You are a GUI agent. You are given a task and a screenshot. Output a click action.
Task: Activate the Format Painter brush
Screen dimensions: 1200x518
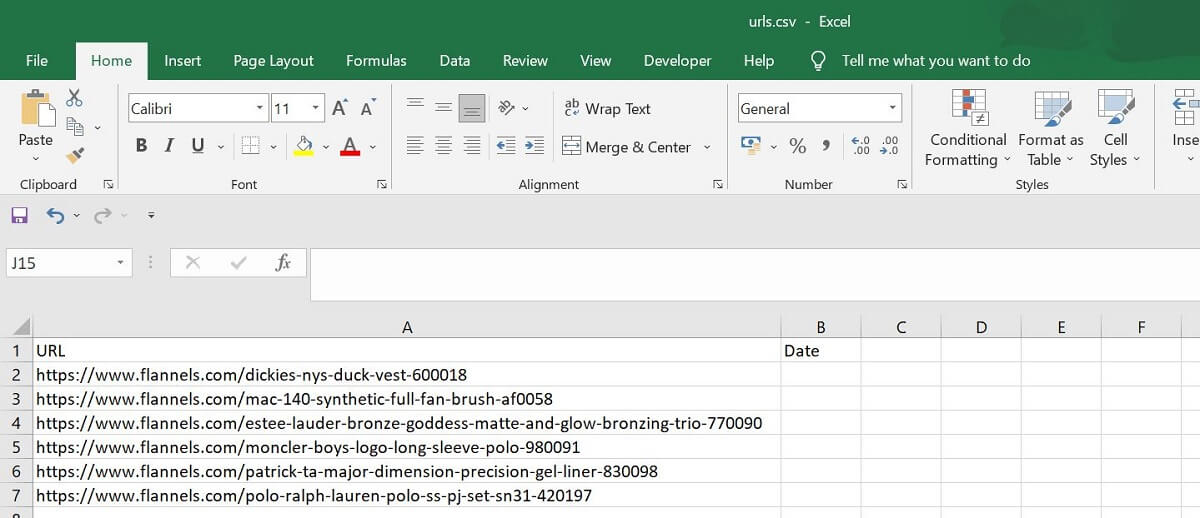(x=74, y=155)
